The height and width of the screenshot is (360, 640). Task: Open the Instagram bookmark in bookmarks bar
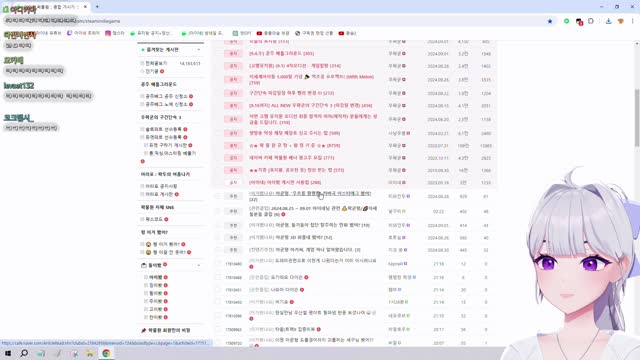[115, 33]
